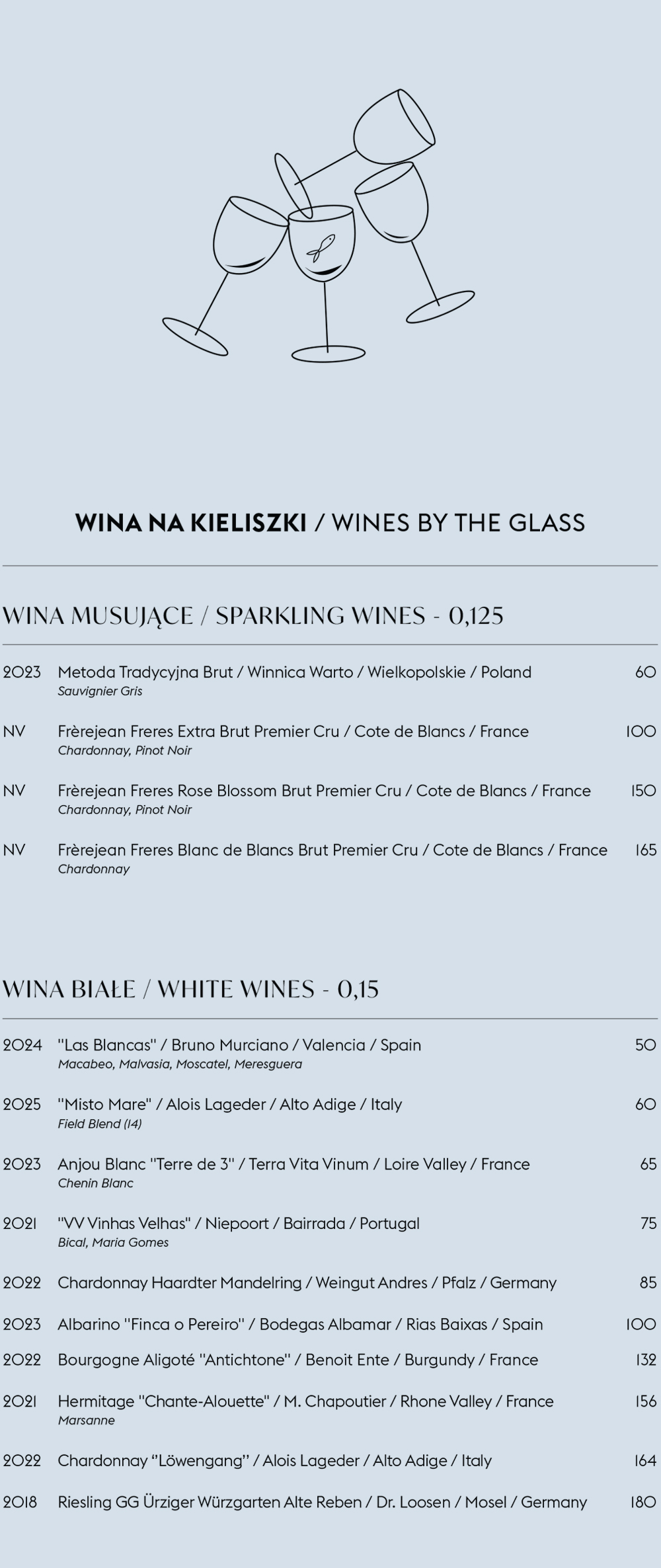
Task: Click the Wina Białe white wines heading
Action: [191, 989]
